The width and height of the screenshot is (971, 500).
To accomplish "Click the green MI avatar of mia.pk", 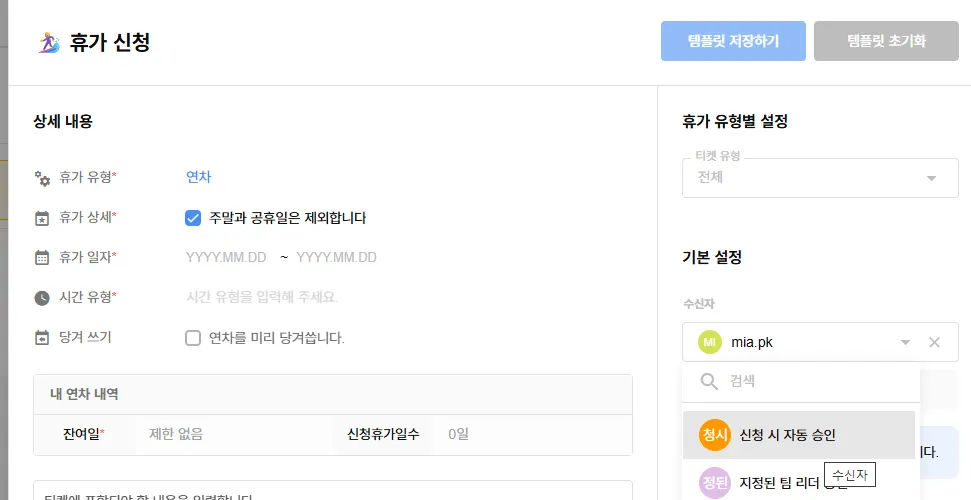I will pyautogui.click(x=710, y=342).
